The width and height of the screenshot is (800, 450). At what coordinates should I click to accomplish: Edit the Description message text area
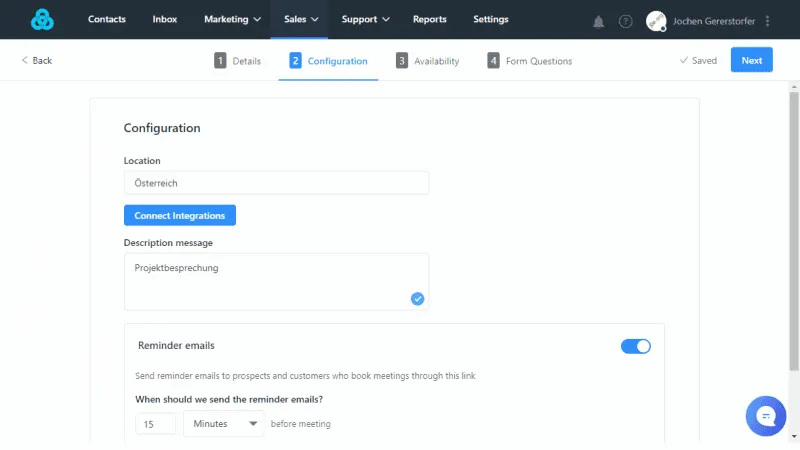[276, 282]
